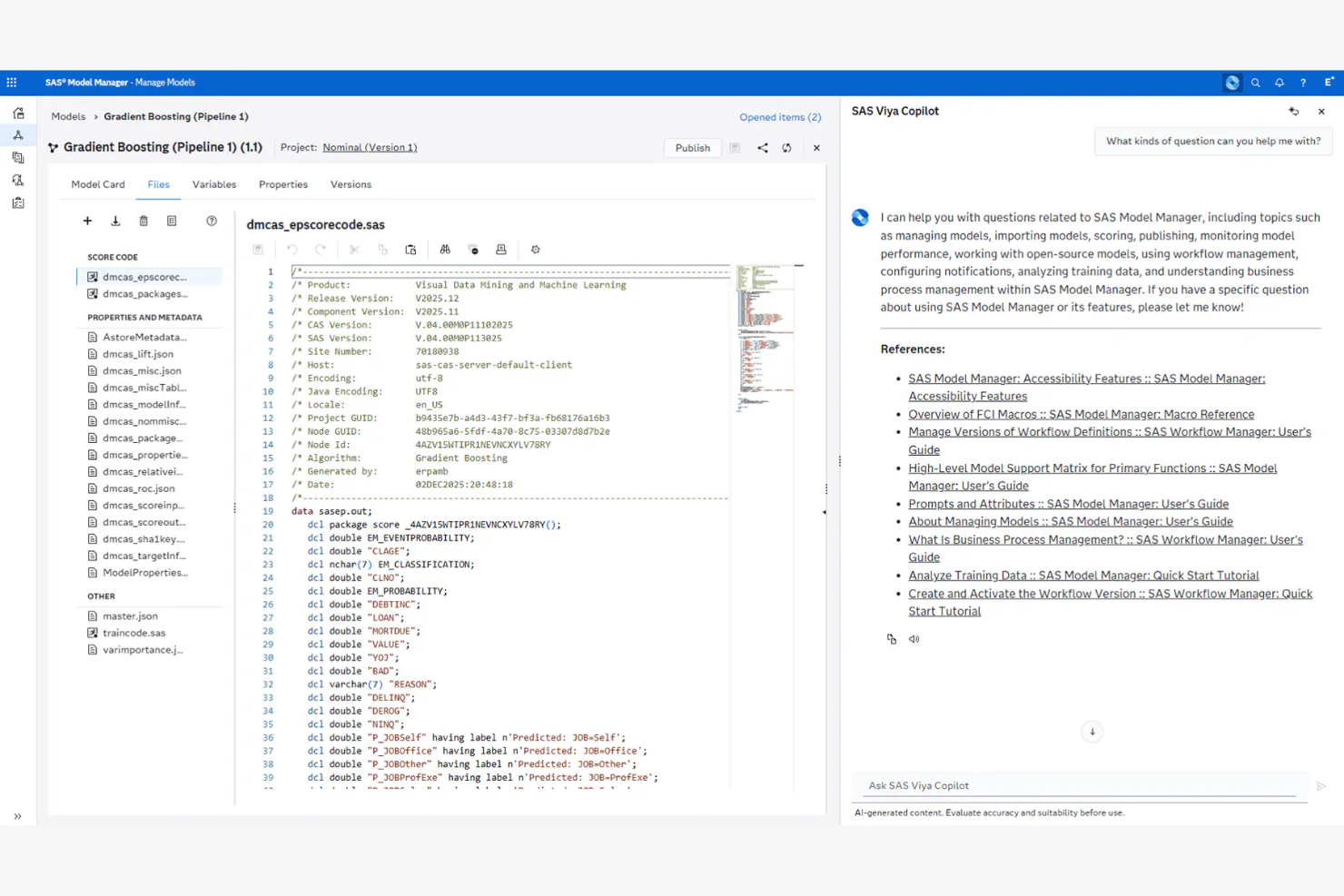Click the disabled save icon beside Publish
The image size is (1344, 896).
tap(736, 148)
